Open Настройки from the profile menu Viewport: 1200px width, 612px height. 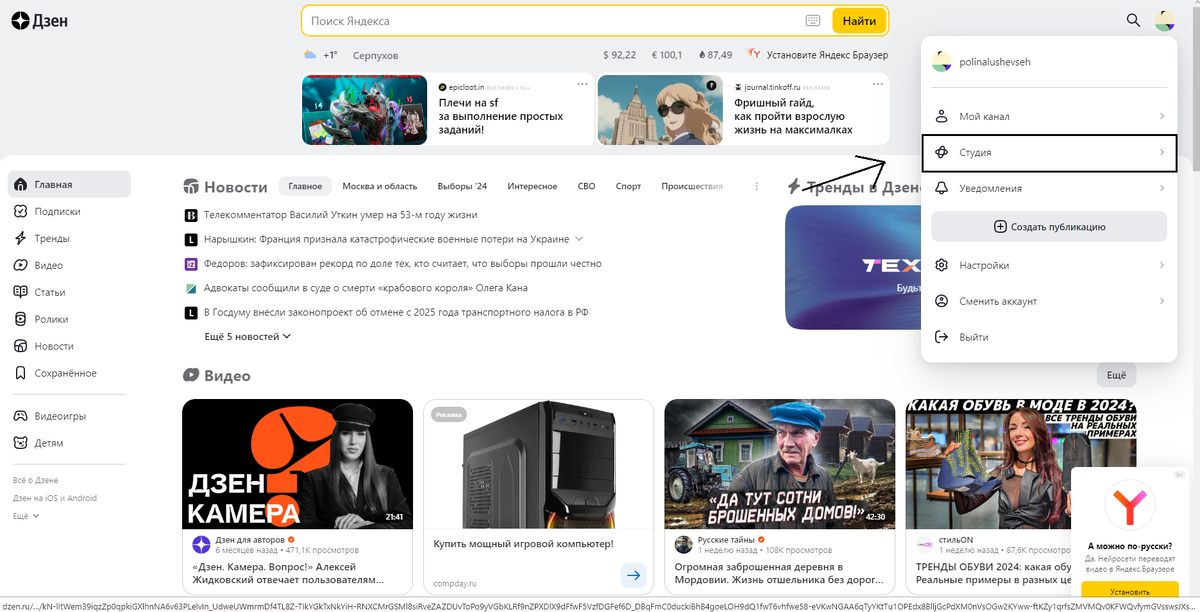1049,265
